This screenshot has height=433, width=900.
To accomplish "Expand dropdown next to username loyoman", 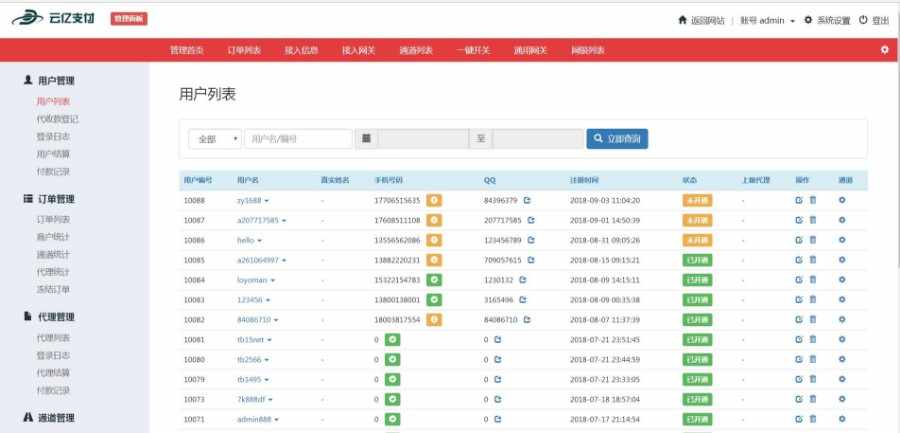I will (273, 280).
